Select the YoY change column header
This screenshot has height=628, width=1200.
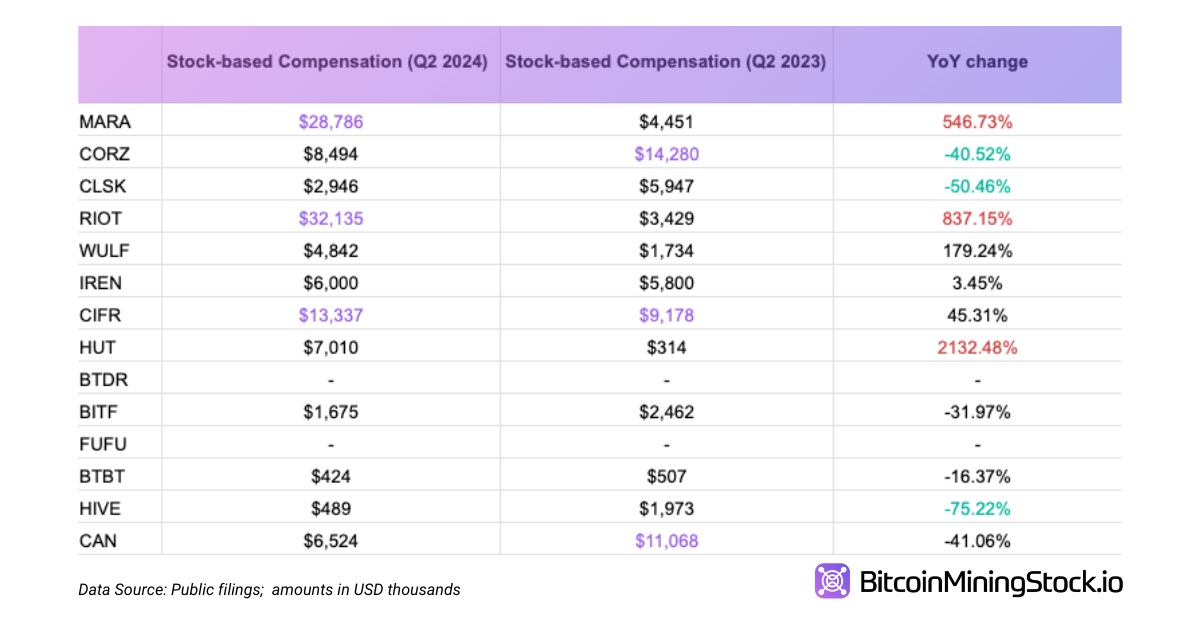977,62
